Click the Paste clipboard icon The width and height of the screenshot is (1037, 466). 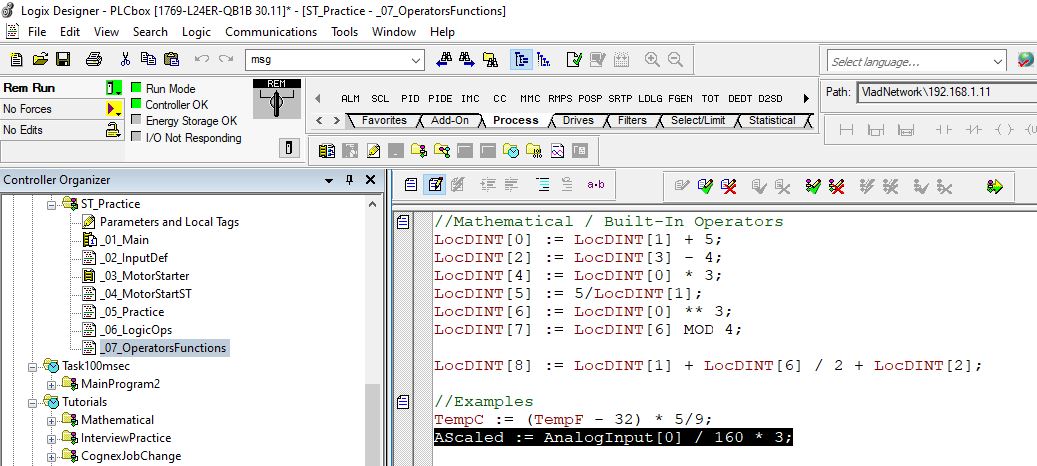[x=170, y=60]
